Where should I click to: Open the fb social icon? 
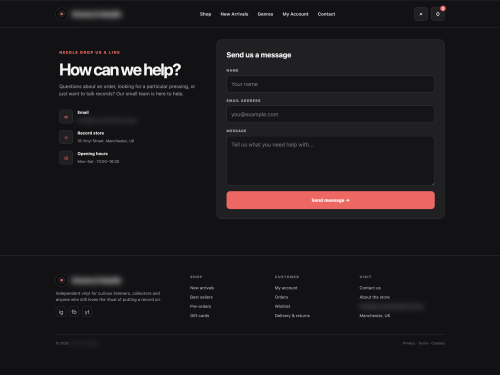74,312
